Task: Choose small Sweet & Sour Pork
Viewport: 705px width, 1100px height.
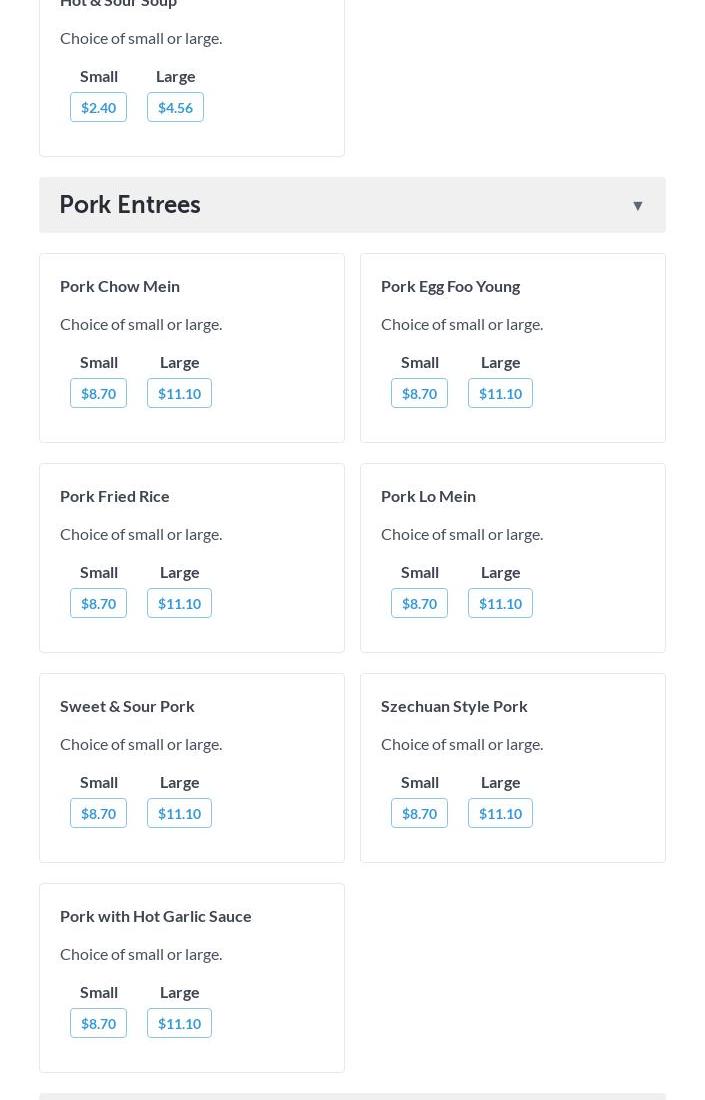Action: 98,813
